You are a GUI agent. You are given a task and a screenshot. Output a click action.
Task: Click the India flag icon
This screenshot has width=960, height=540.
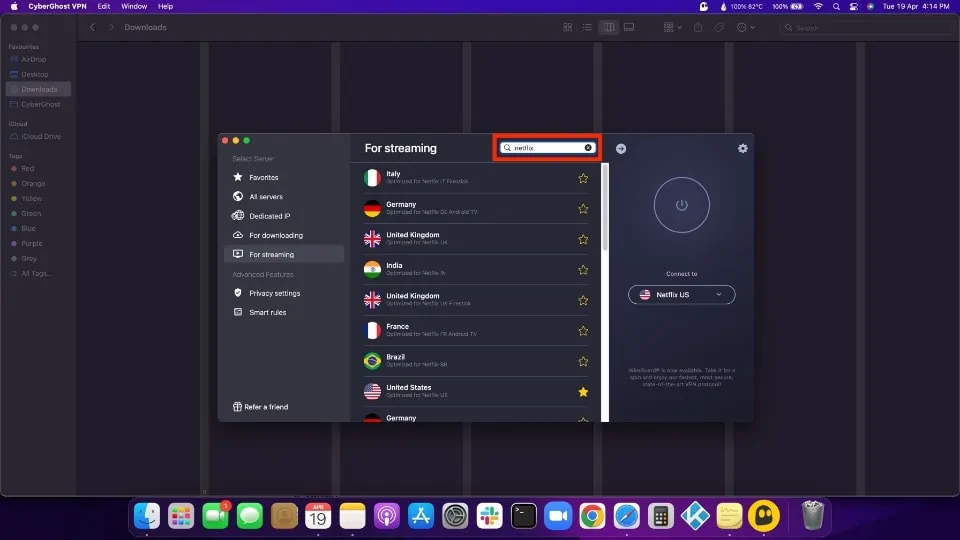372,269
